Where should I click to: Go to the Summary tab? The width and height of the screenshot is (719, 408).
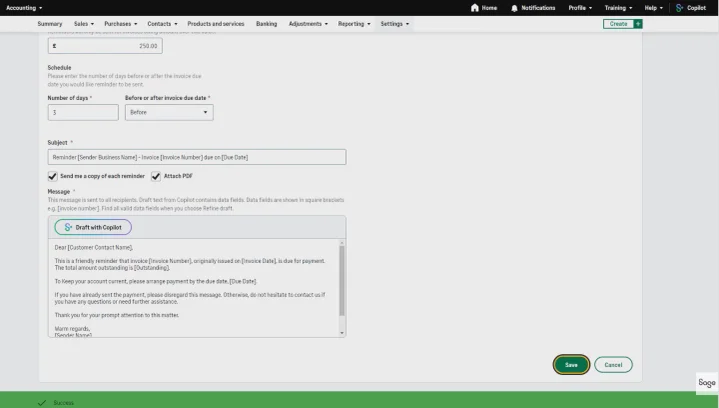pyautogui.click(x=50, y=24)
